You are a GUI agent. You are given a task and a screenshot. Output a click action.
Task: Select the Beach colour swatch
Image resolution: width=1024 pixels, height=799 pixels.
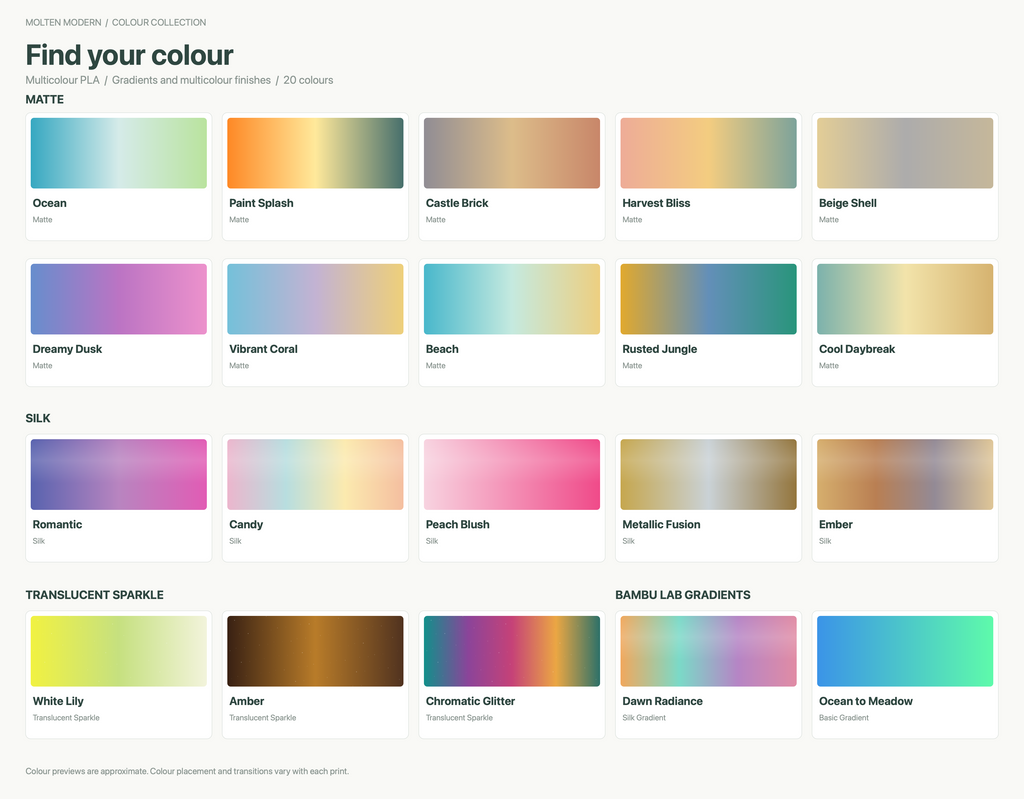pos(512,299)
